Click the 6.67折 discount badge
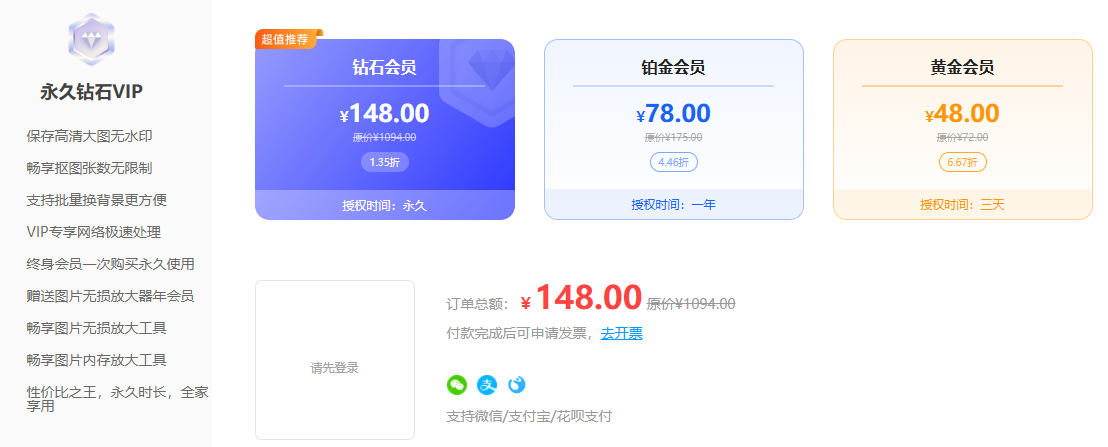This screenshot has height=447, width=1108. pyautogui.click(x=962, y=162)
